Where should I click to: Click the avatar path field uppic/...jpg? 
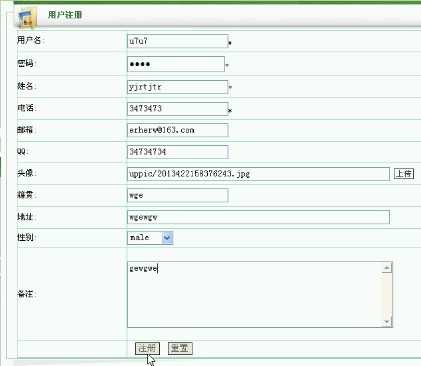click(x=258, y=174)
